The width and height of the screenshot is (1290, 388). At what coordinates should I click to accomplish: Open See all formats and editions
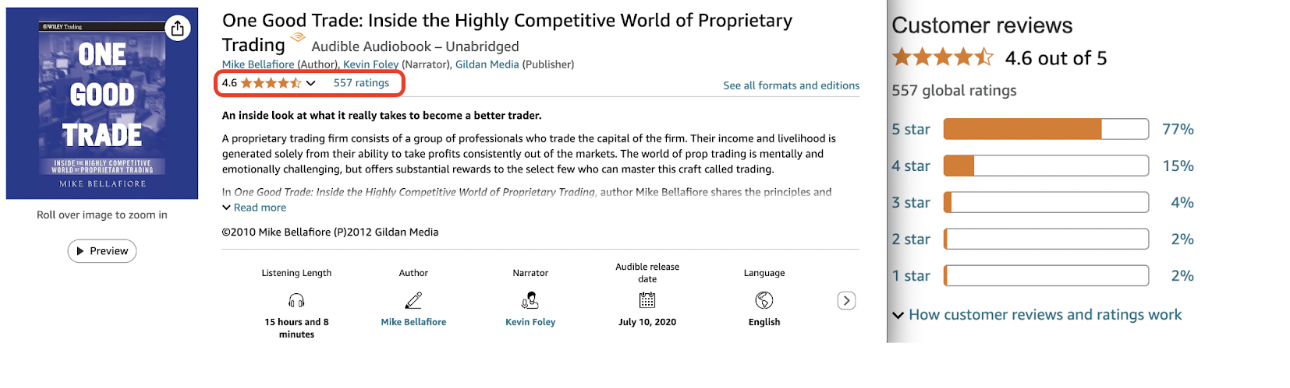[791, 86]
